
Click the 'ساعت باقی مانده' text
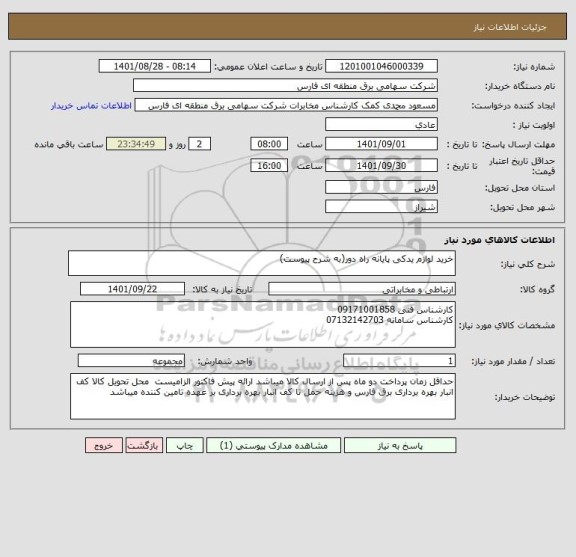[69, 144]
